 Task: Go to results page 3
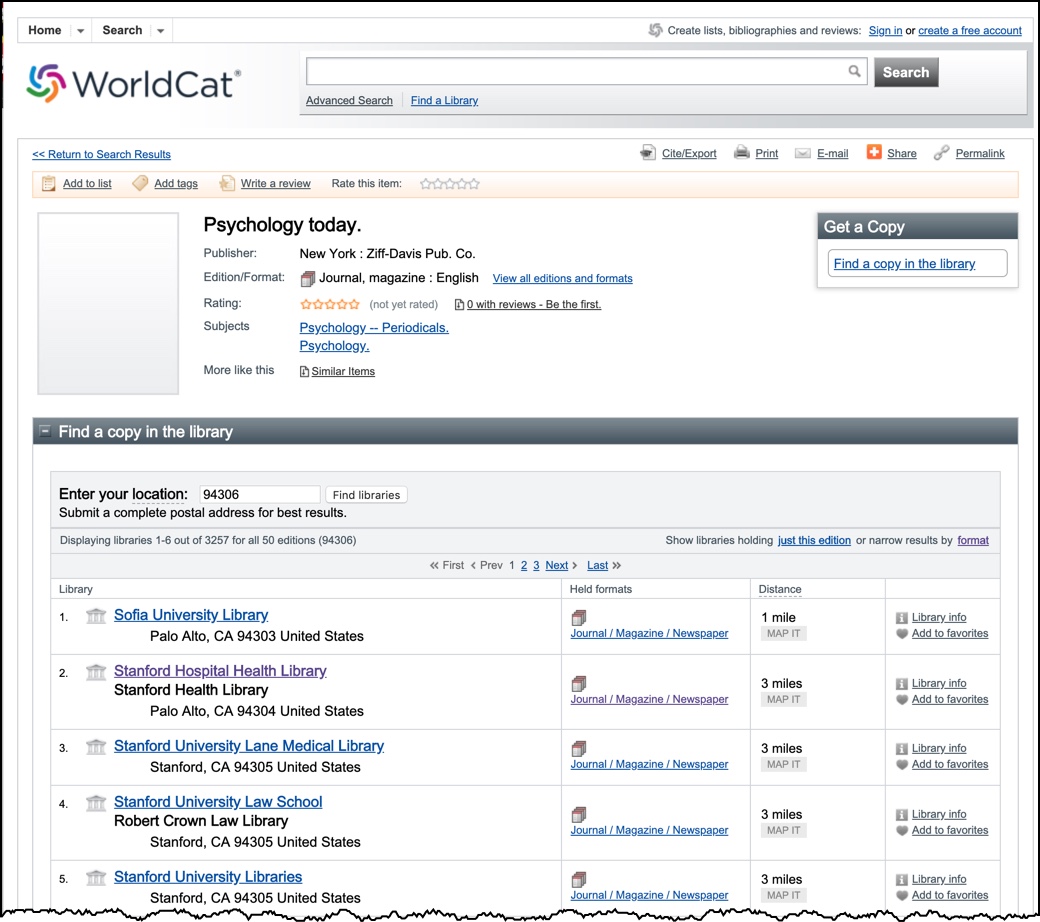[x=536, y=565]
